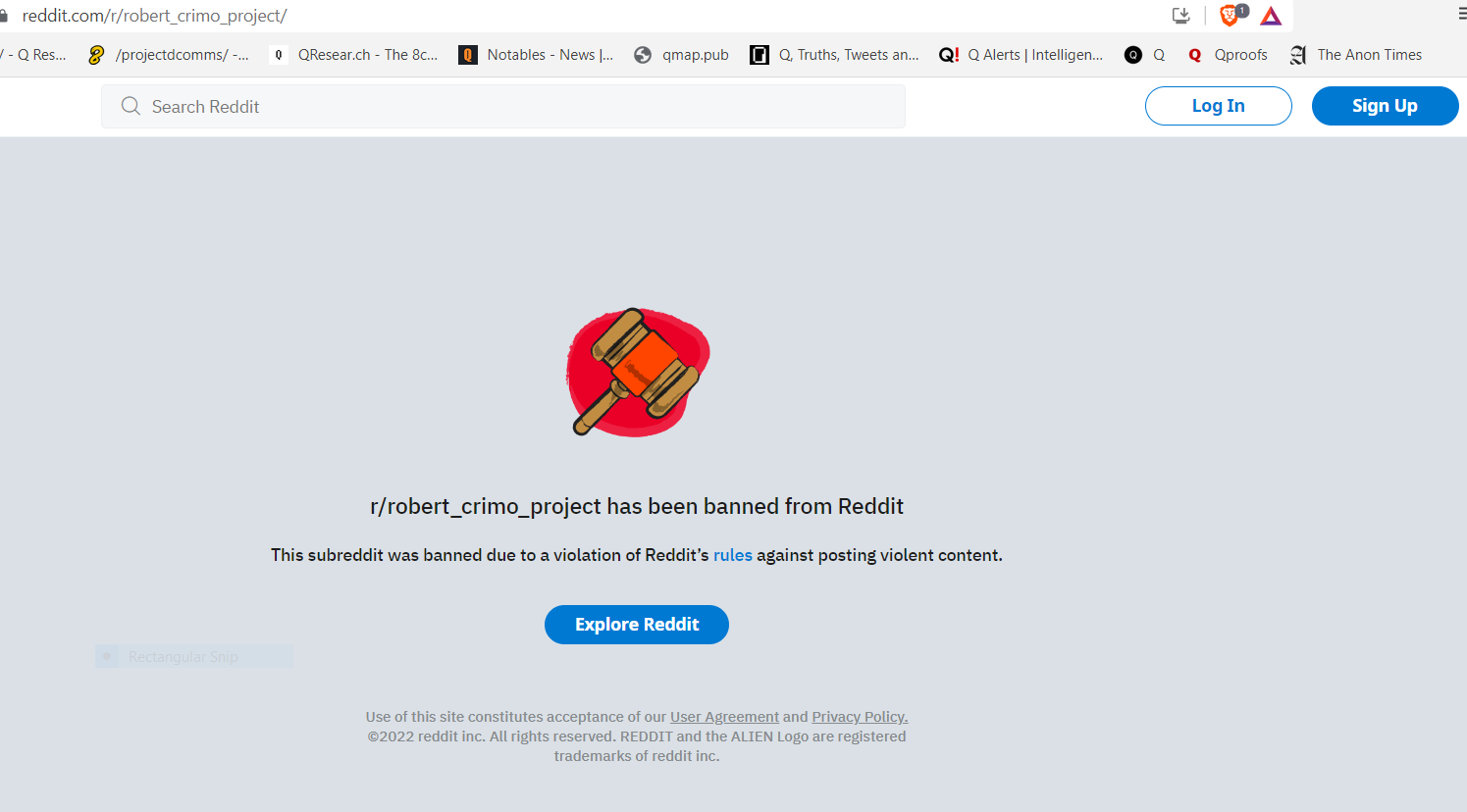Open the Qproofs bookmark
The image size is (1467, 812).
pos(1228,55)
